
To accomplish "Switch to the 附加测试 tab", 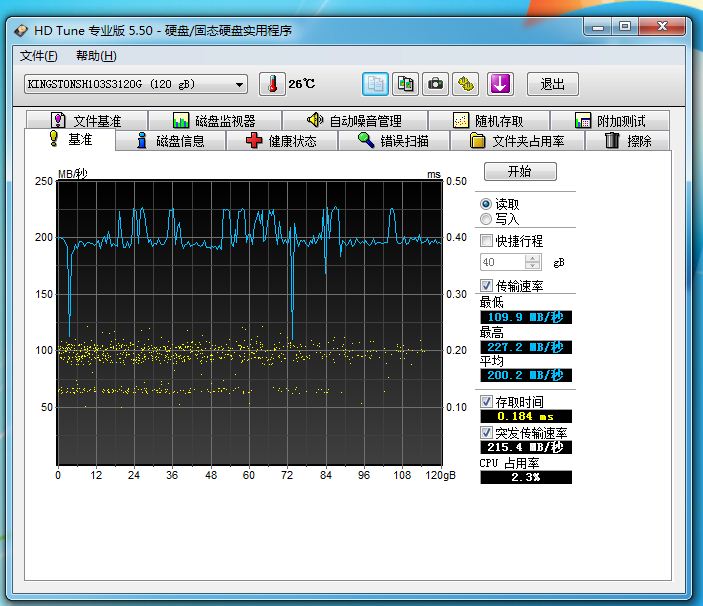I will [610, 121].
